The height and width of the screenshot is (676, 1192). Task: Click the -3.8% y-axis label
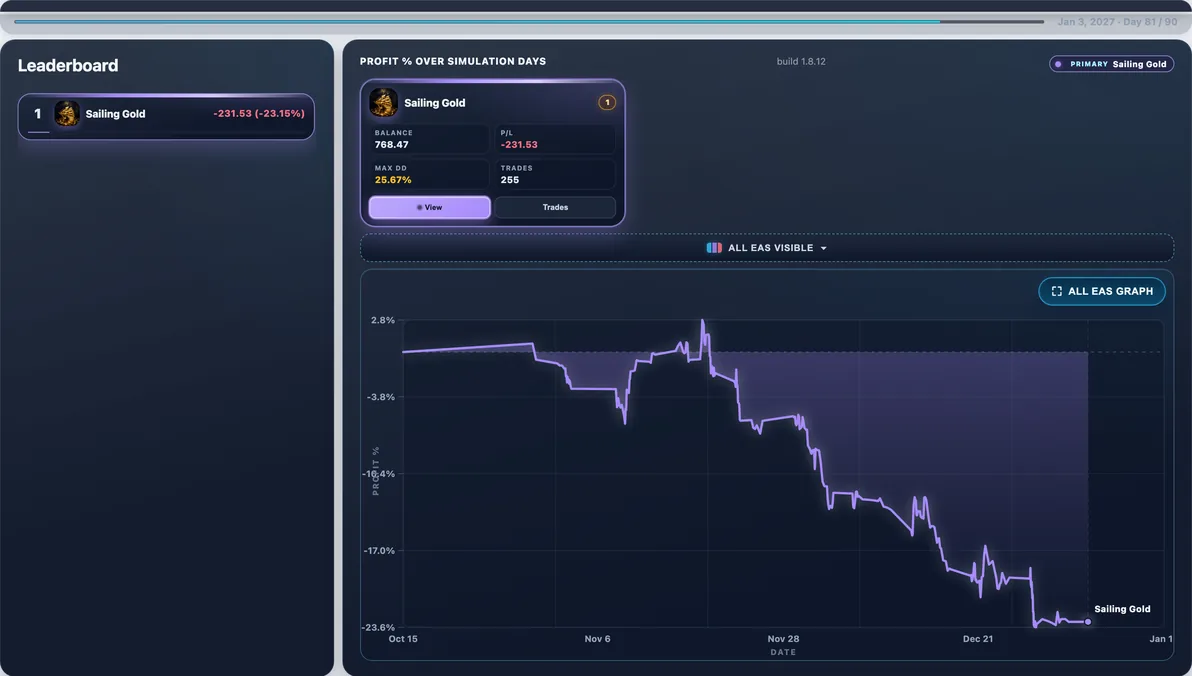(381, 397)
